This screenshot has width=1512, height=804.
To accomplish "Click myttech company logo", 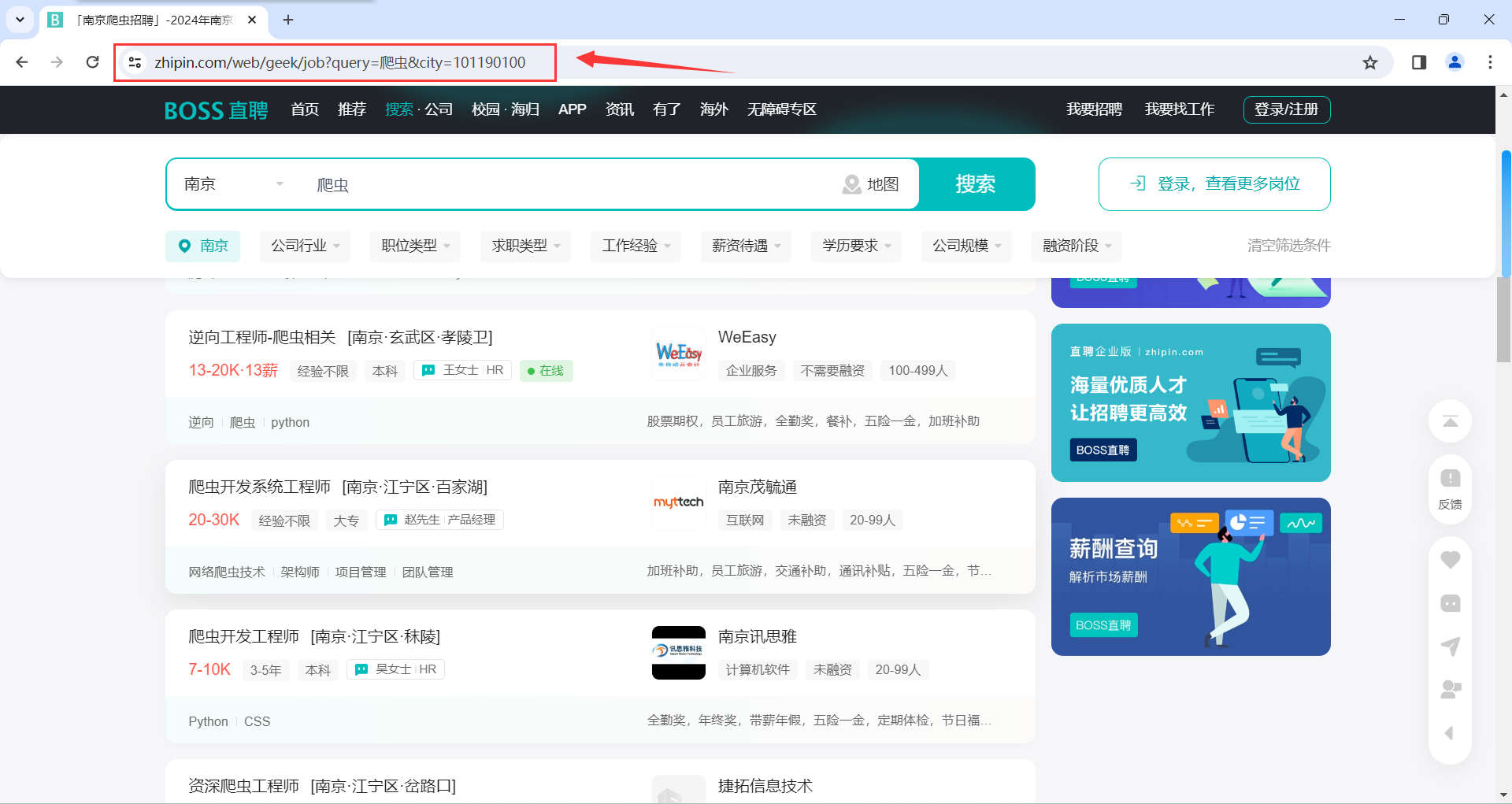I will click(679, 503).
